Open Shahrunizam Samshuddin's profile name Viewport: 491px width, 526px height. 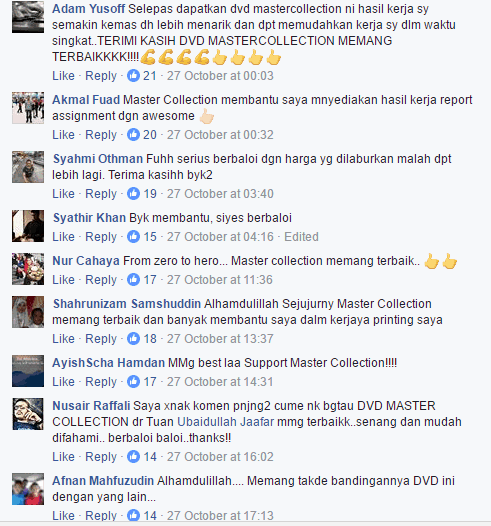coord(127,304)
